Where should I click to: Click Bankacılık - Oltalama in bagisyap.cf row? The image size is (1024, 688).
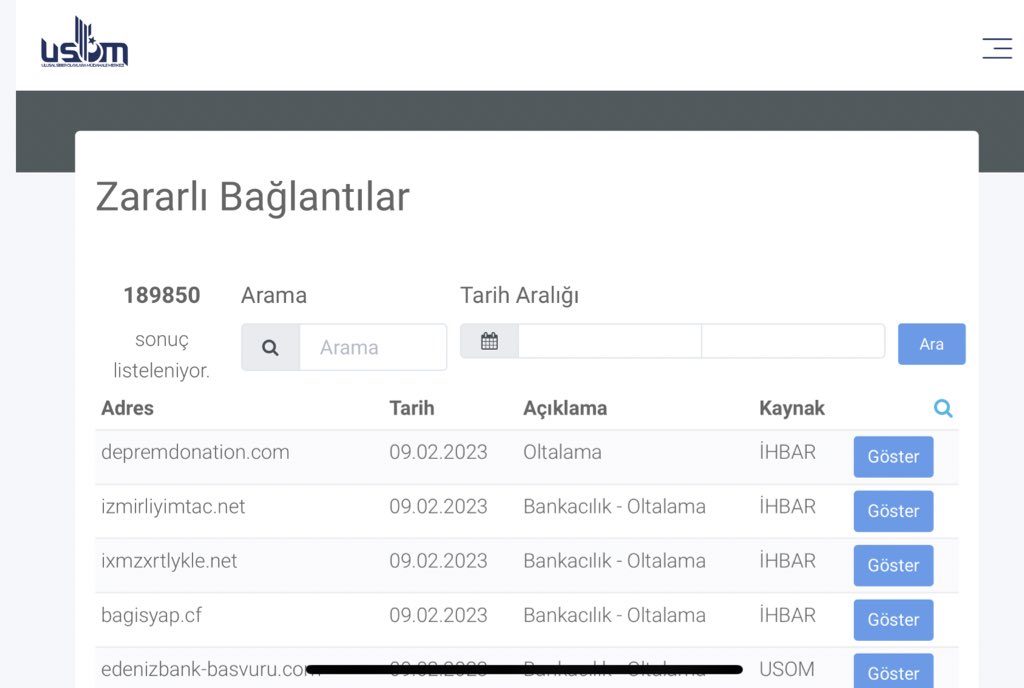point(614,615)
